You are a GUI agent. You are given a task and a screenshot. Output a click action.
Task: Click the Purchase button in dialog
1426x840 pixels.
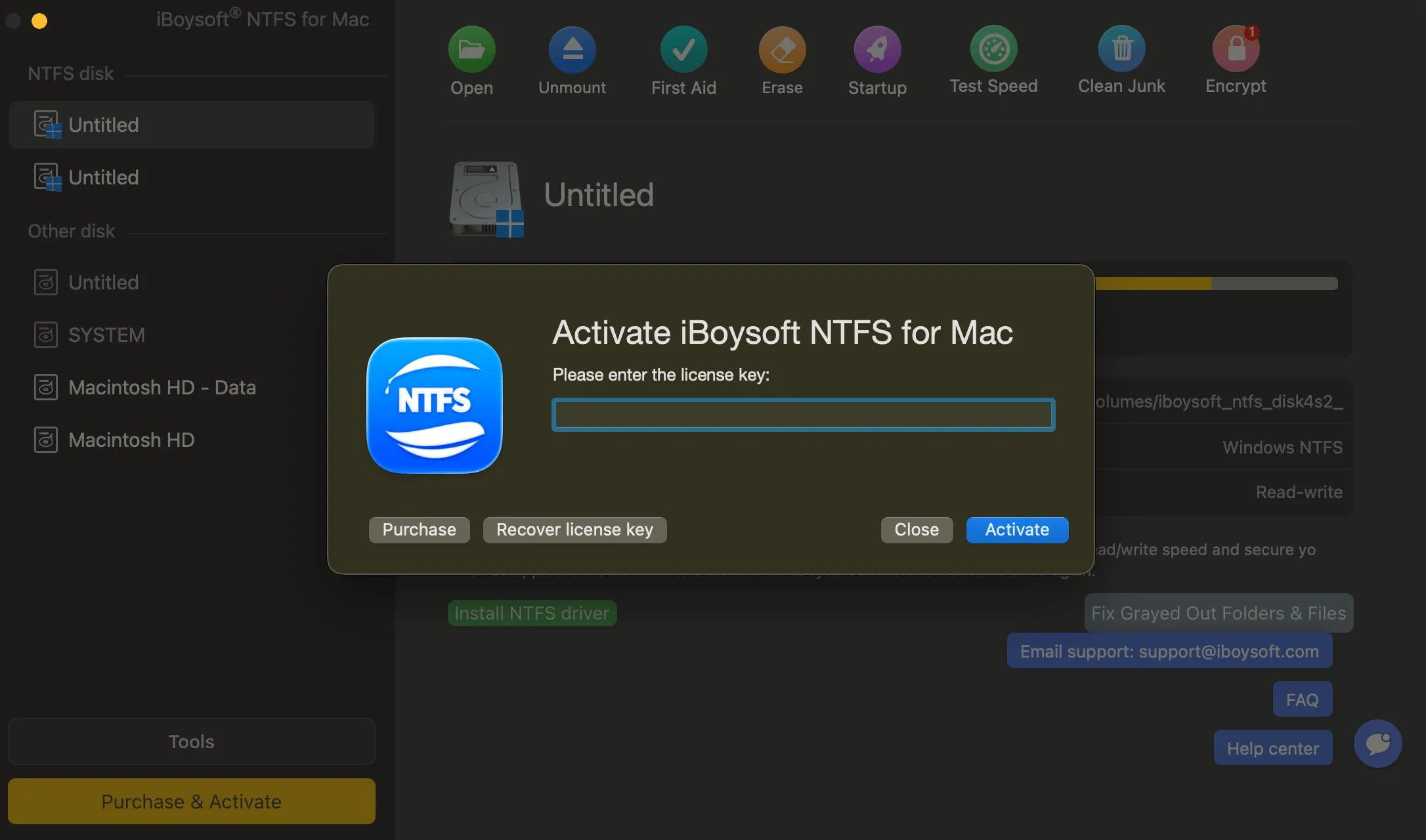point(419,530)
